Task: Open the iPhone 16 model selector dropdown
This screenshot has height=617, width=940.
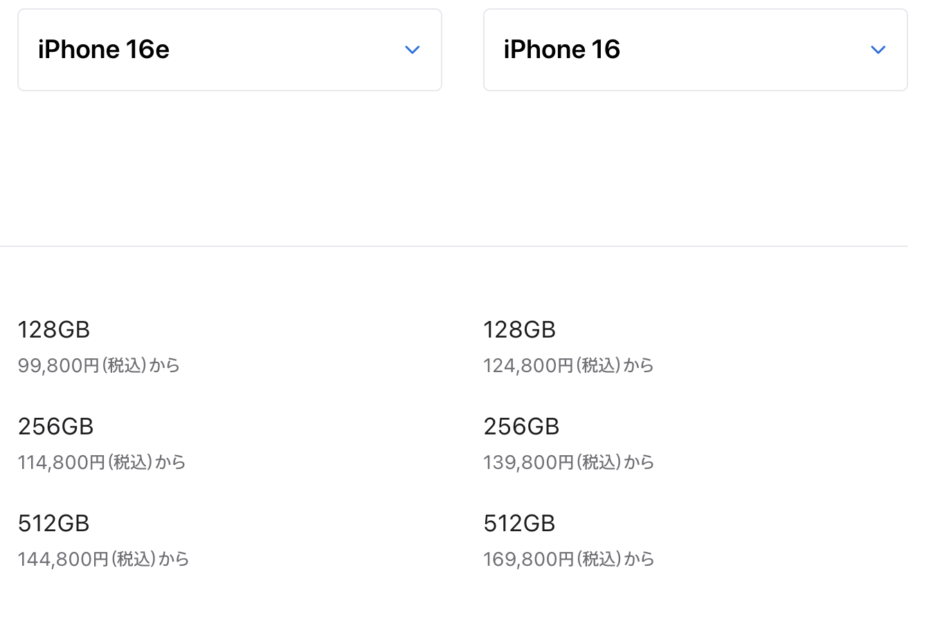Action: coord(694,49)
